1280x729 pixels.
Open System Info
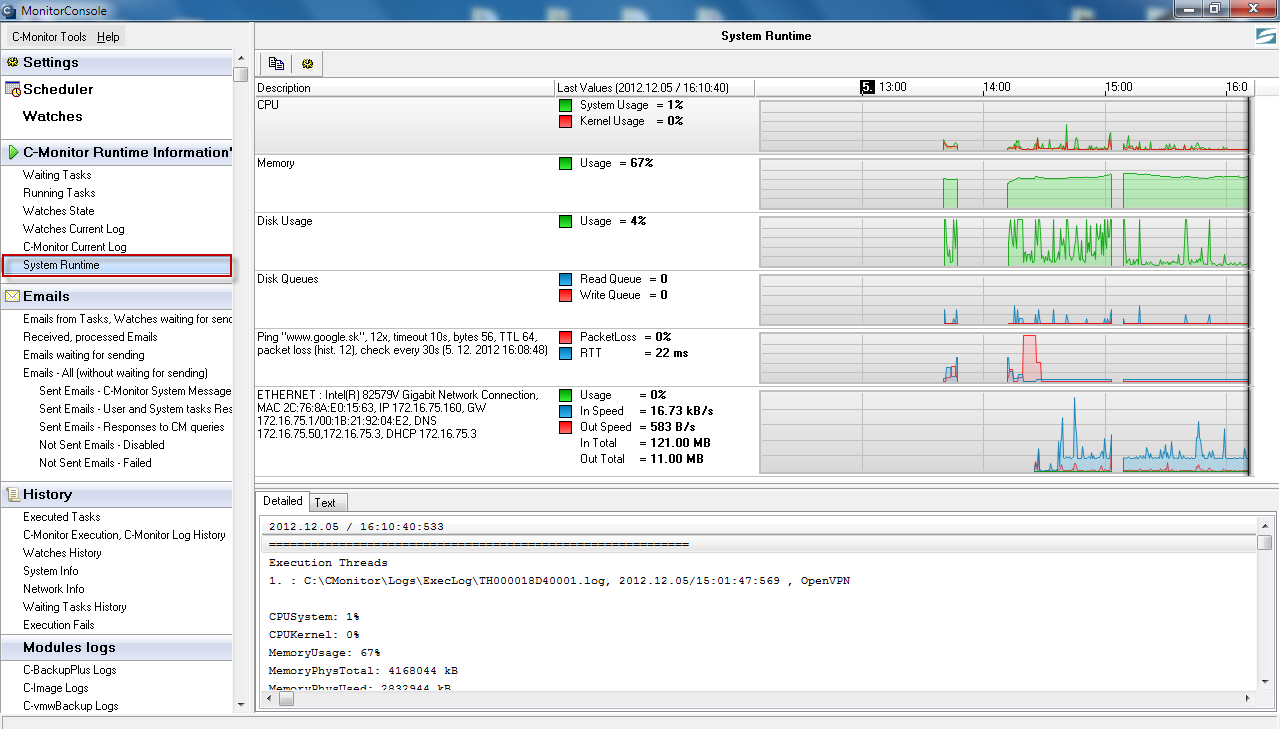(51, 571)
